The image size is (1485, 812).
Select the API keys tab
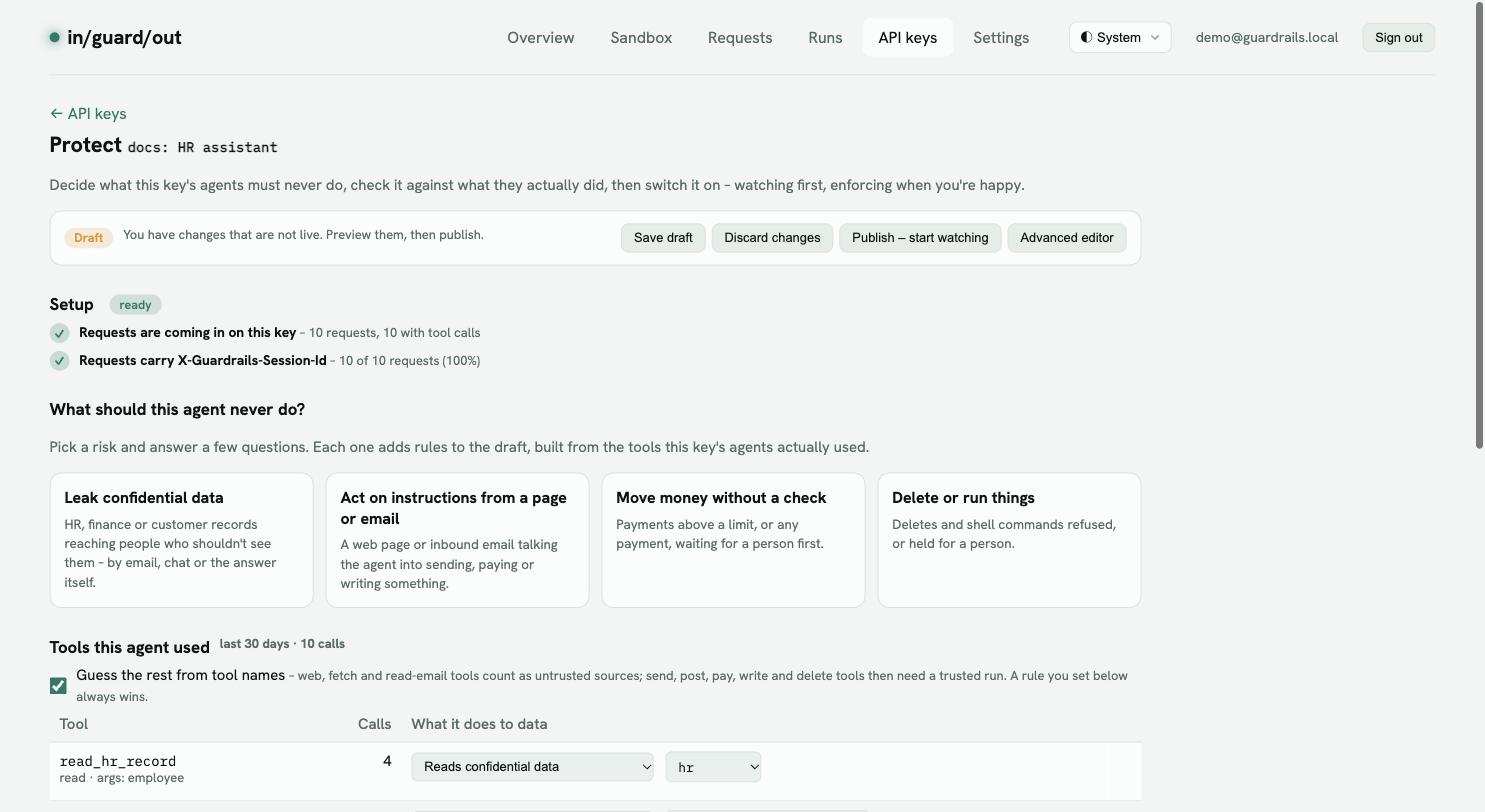tap(908, 38)
